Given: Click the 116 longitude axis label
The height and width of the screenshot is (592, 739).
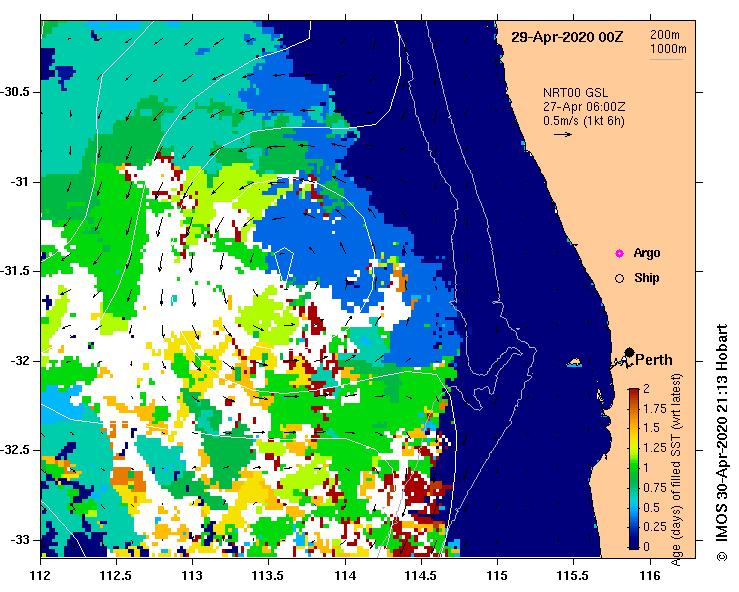Looking at the screenshot, I should coord(650,576).
